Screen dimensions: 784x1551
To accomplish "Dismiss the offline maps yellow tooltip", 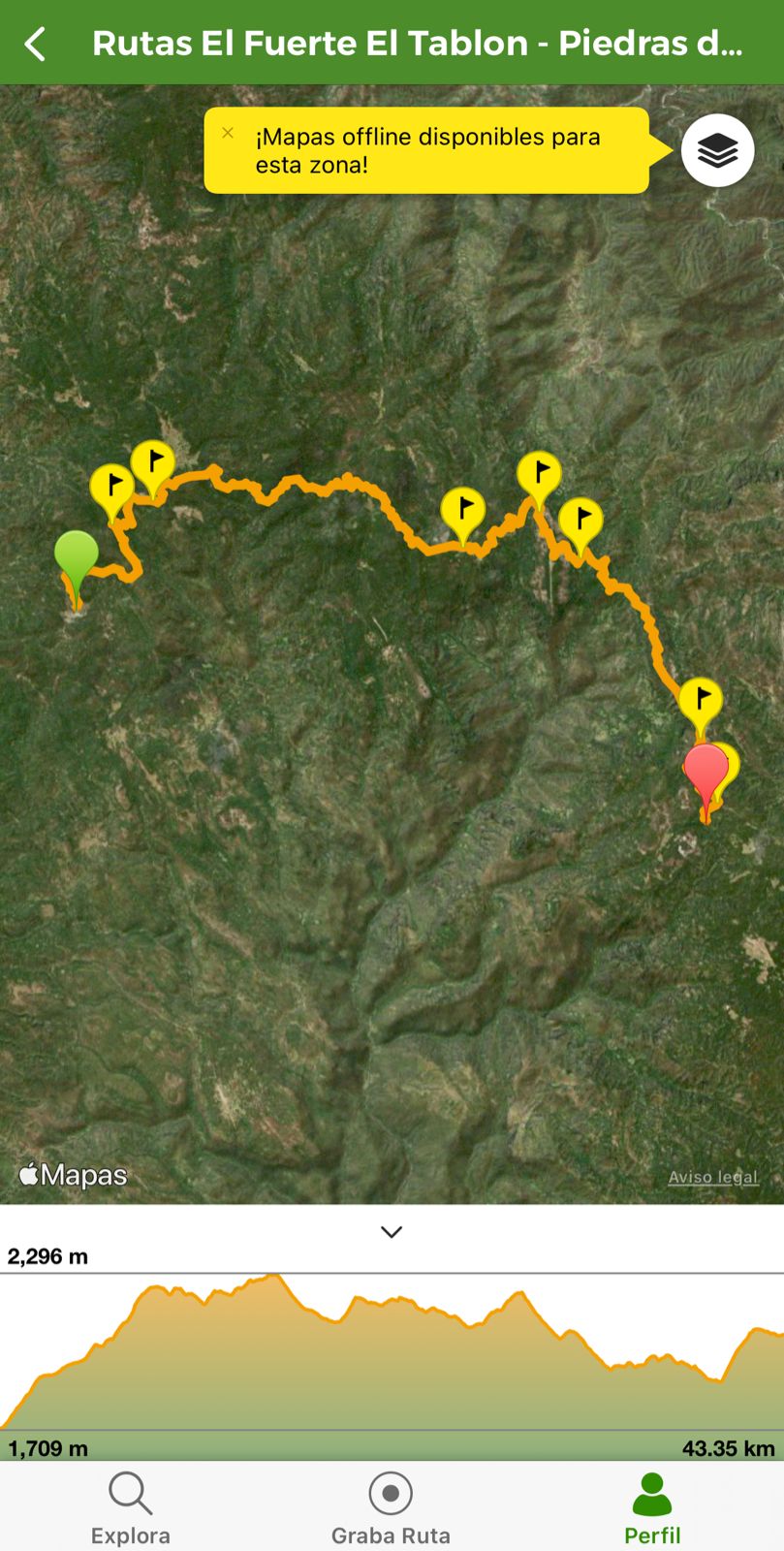I will coord(228,133).
